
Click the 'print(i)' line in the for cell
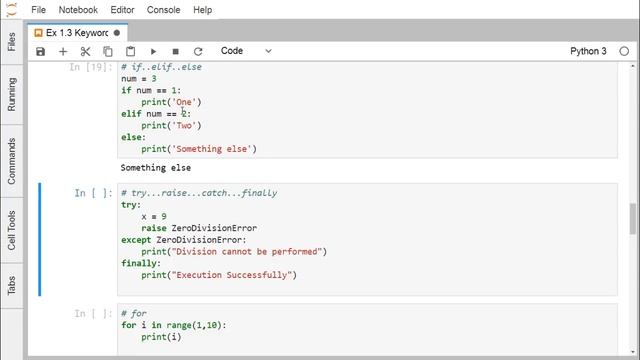pyautogui.click(x=161, y=337)
